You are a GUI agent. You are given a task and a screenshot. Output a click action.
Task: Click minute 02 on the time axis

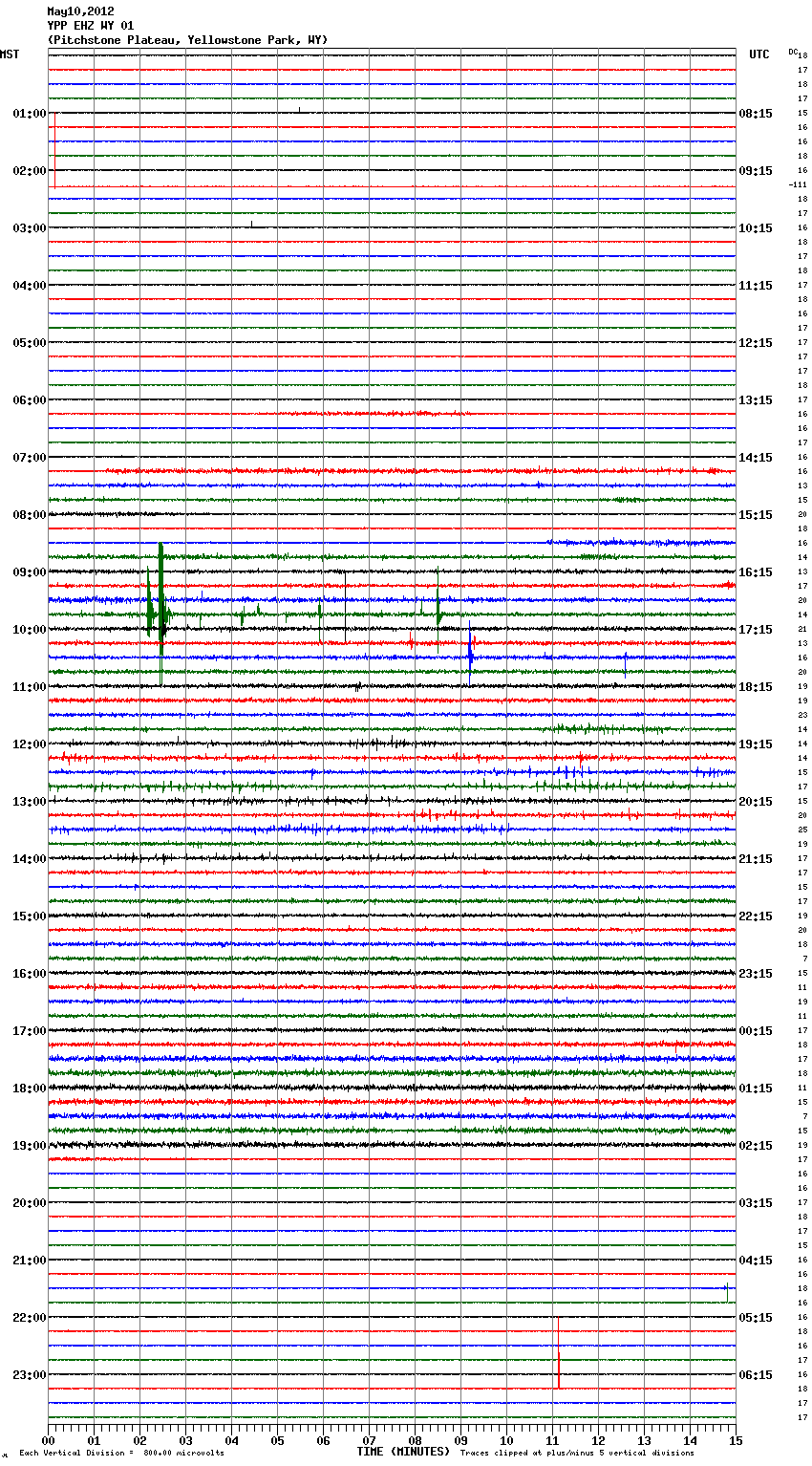(140, 1440)
